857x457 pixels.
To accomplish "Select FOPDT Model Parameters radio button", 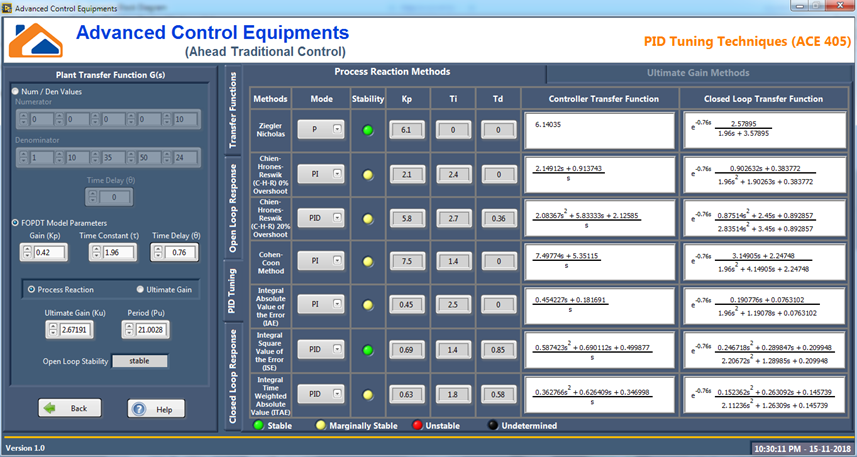I will (x=16, y=223).
